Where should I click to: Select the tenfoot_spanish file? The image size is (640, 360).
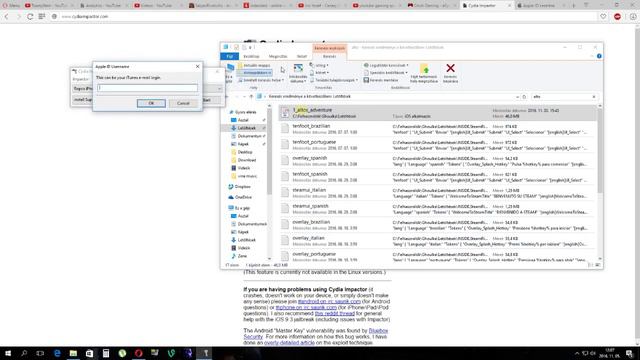(x=437, y=177)
